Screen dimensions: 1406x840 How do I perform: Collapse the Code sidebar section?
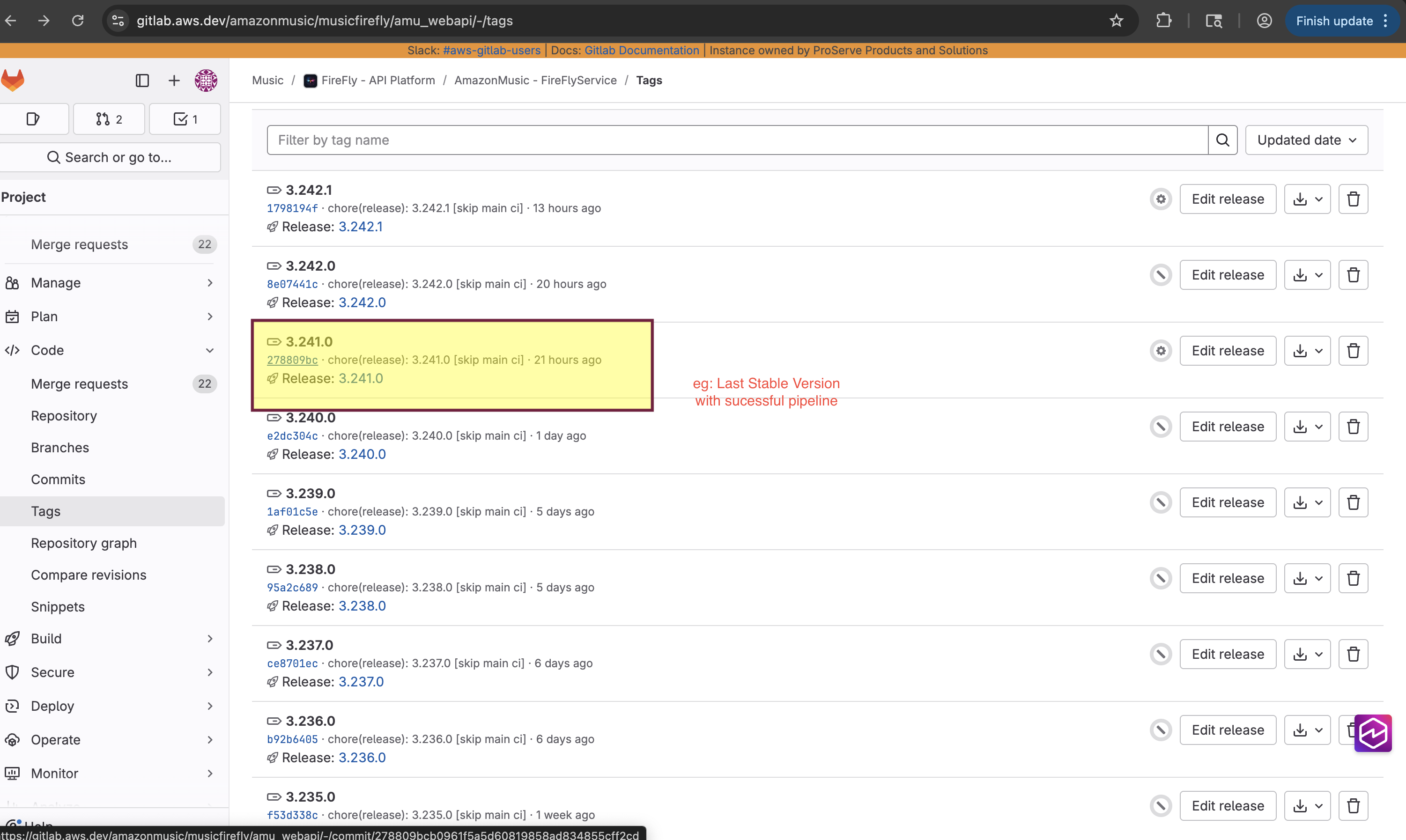(x=209, y=350)
